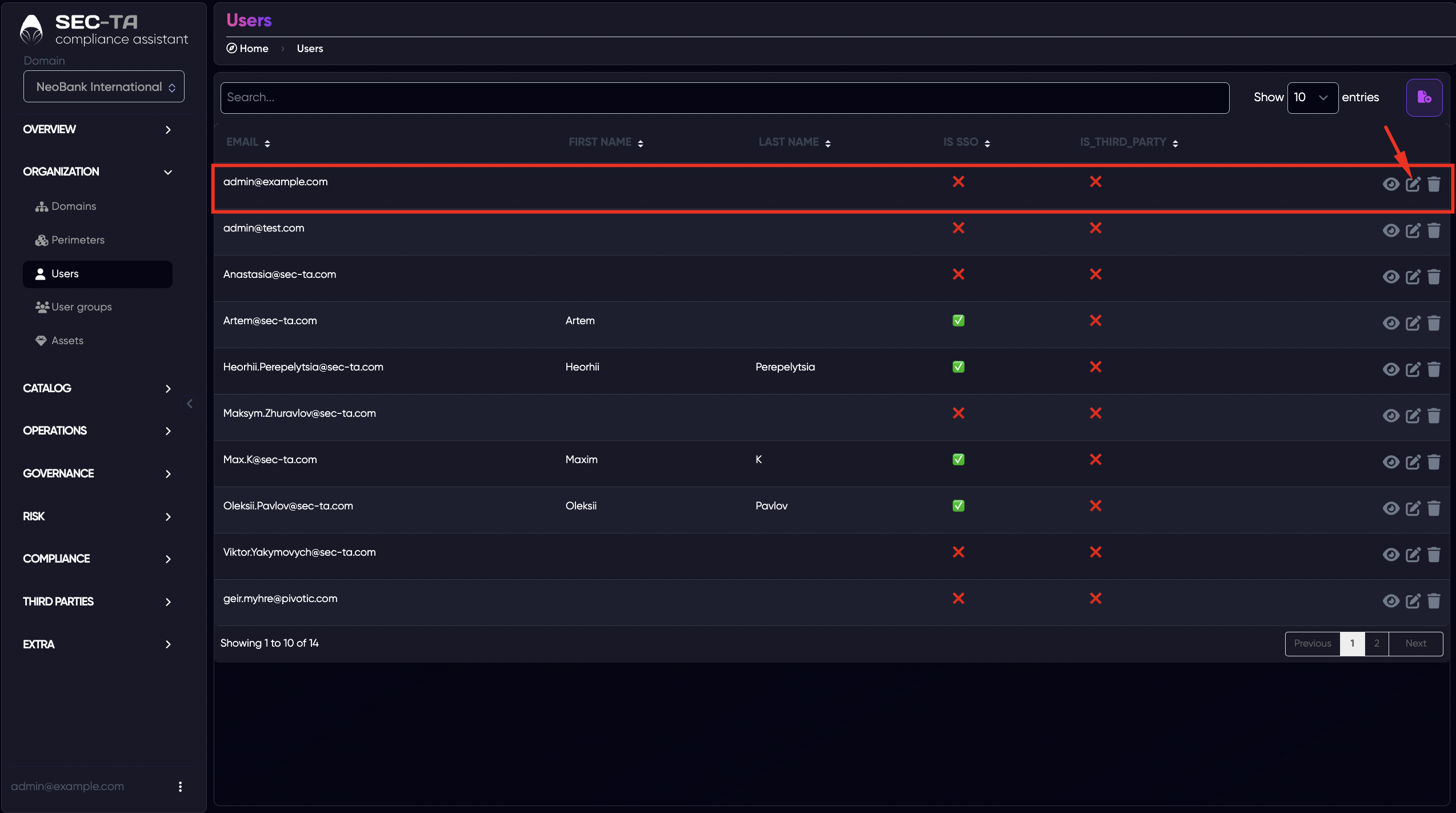Screen dimensions: 1456x813
Task: Edit the Viktor.Yakymovych user row
Action: (1413, 555)
